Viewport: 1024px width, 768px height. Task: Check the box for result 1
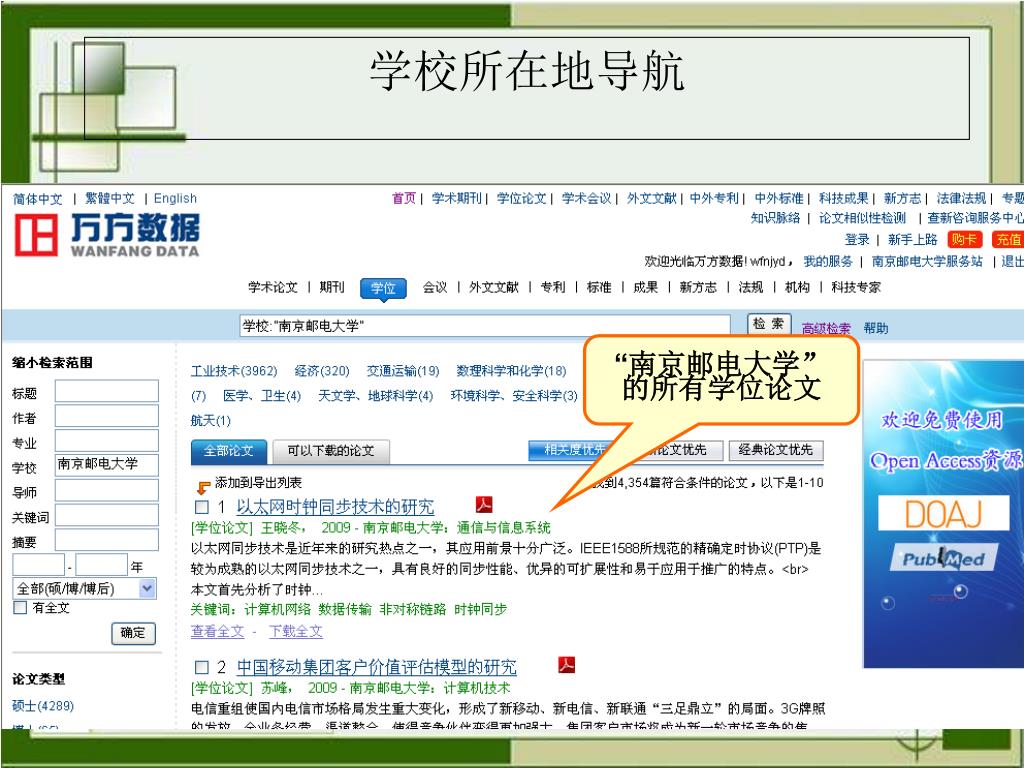(202, 507)
